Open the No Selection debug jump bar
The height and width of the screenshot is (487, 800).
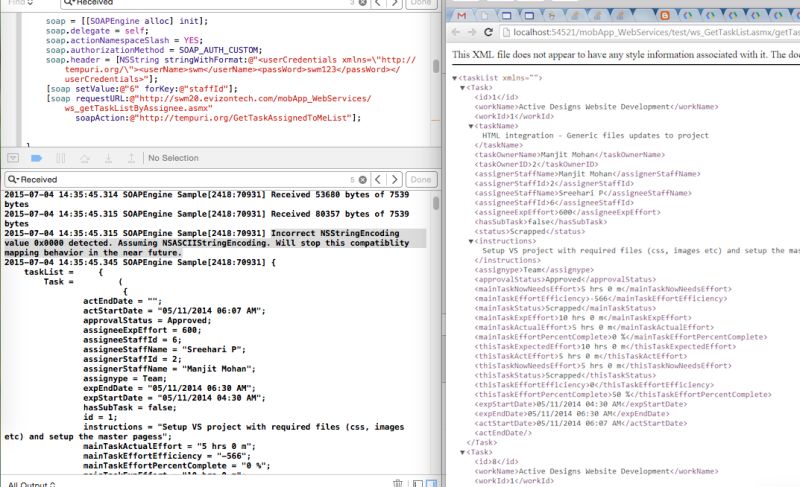(173, 158)
